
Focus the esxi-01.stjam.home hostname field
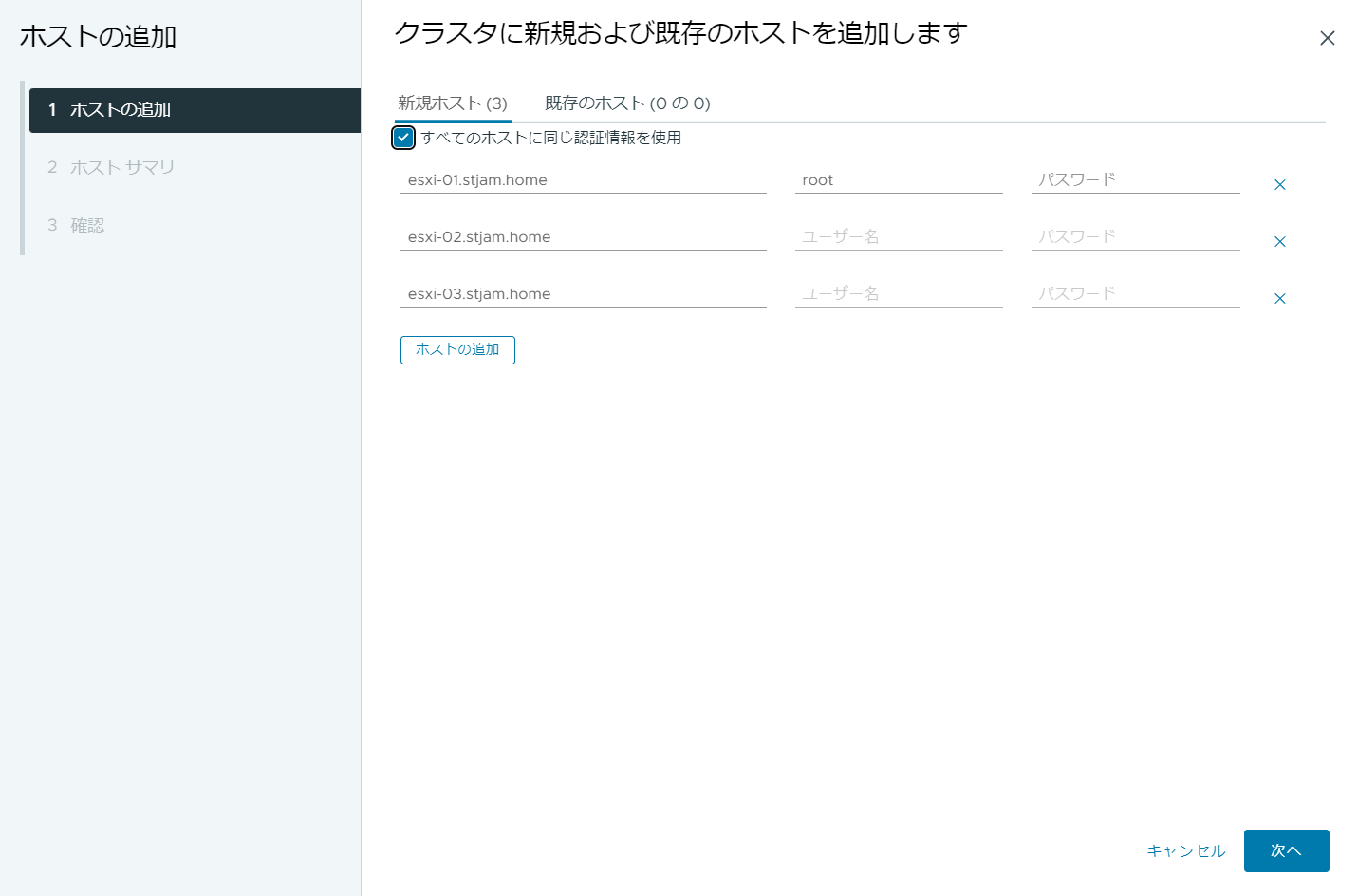[583, 180]
